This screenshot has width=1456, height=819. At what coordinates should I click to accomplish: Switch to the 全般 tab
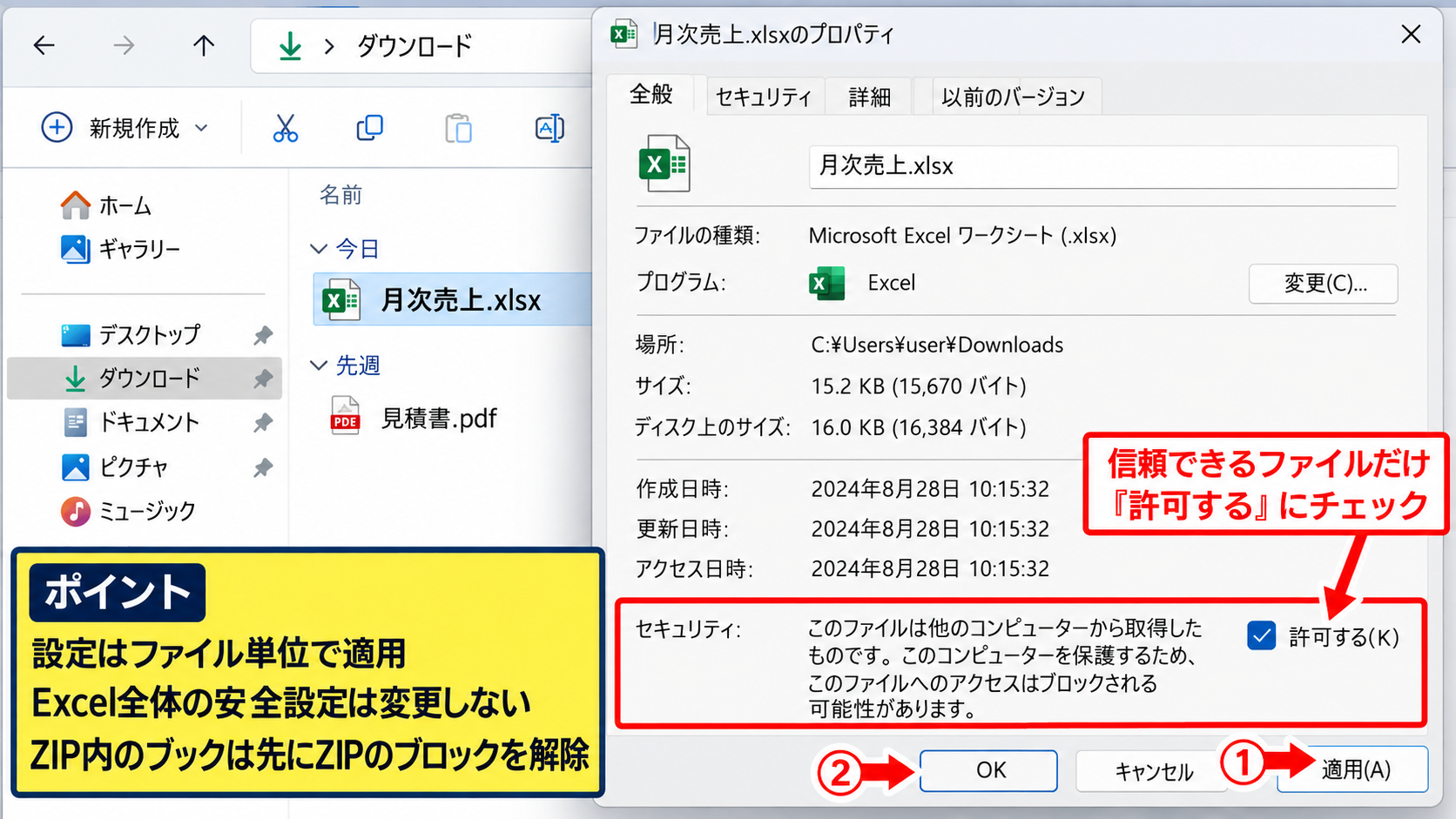click(651, 94)
